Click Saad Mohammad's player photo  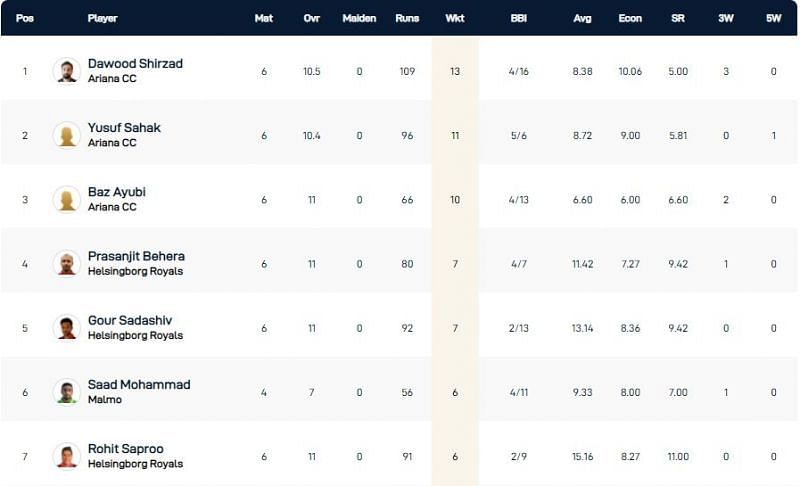(x=67, y=391)
